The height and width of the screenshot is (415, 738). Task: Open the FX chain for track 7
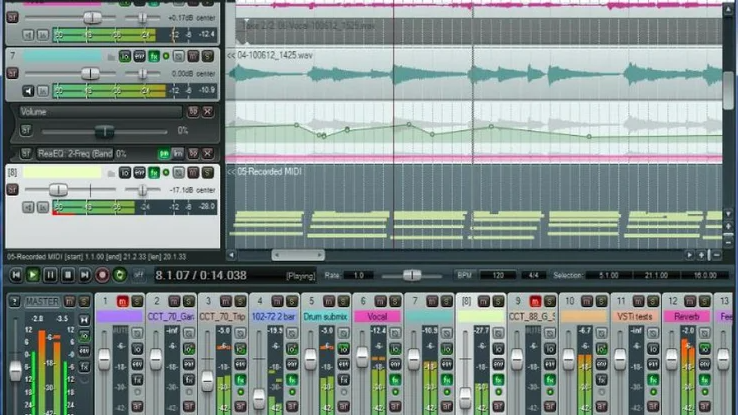(154, 56)
